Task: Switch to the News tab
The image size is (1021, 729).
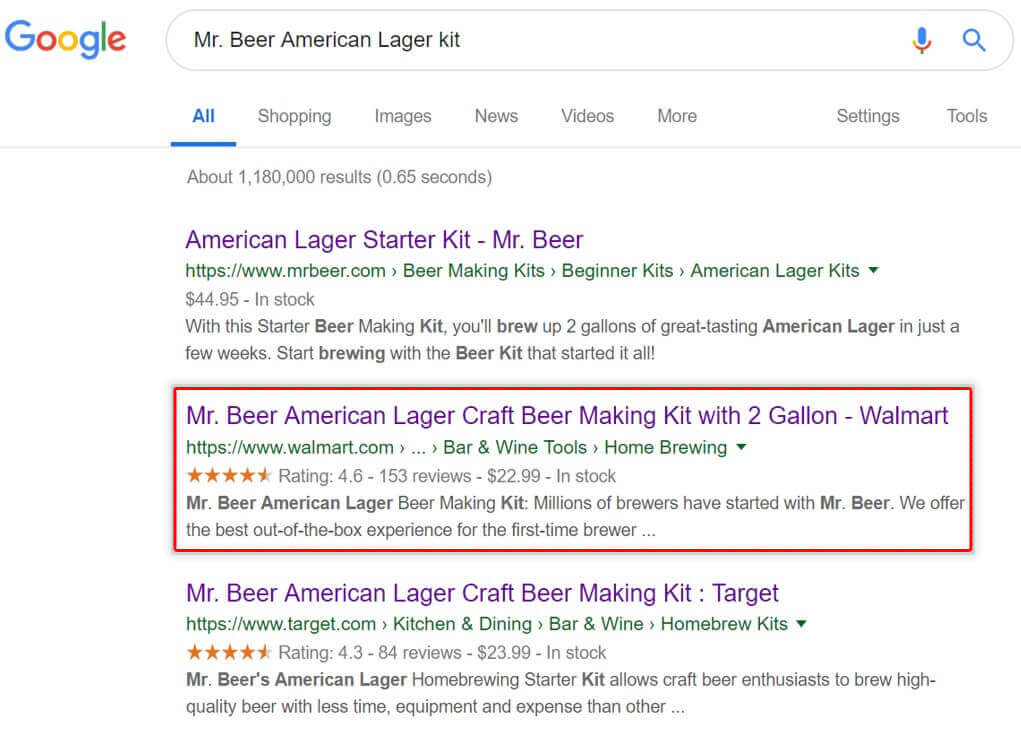Action: click(496, 116)
